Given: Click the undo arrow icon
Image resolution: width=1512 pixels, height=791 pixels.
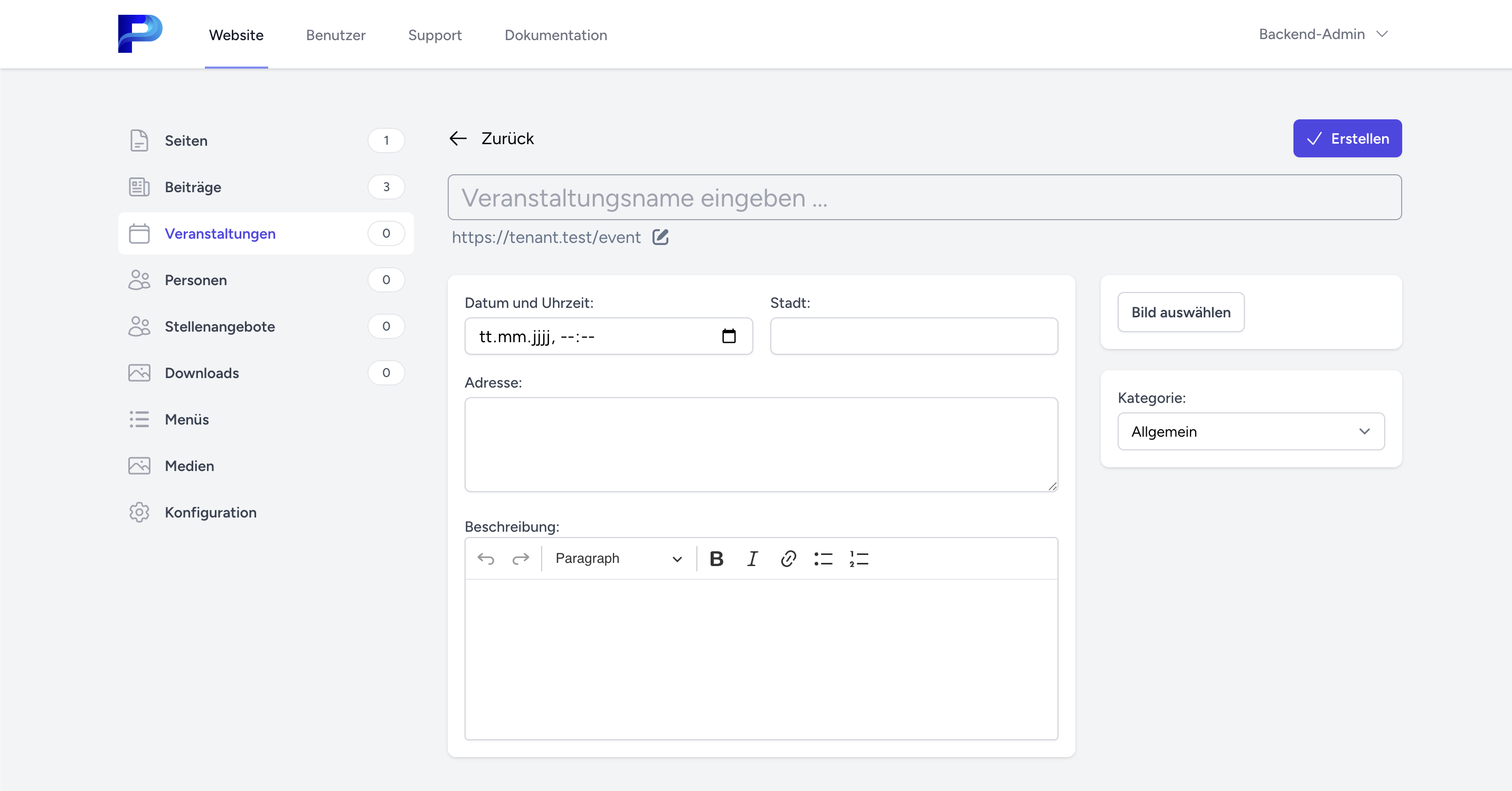Looking at the screenshot, I should [485, 559].
